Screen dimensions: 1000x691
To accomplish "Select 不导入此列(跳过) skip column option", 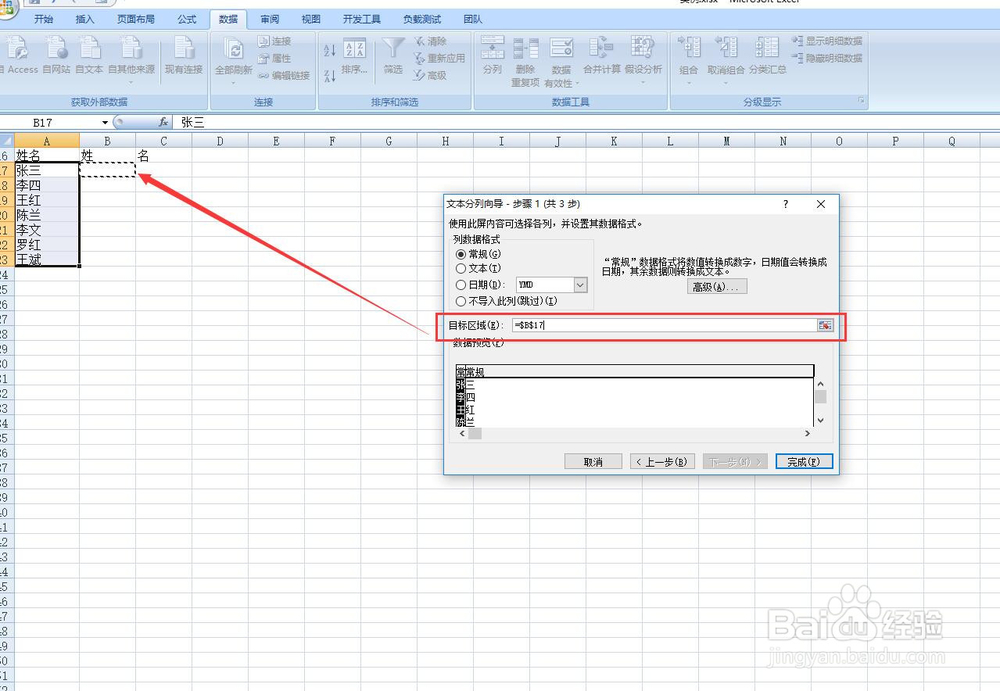I will (460, 301).
